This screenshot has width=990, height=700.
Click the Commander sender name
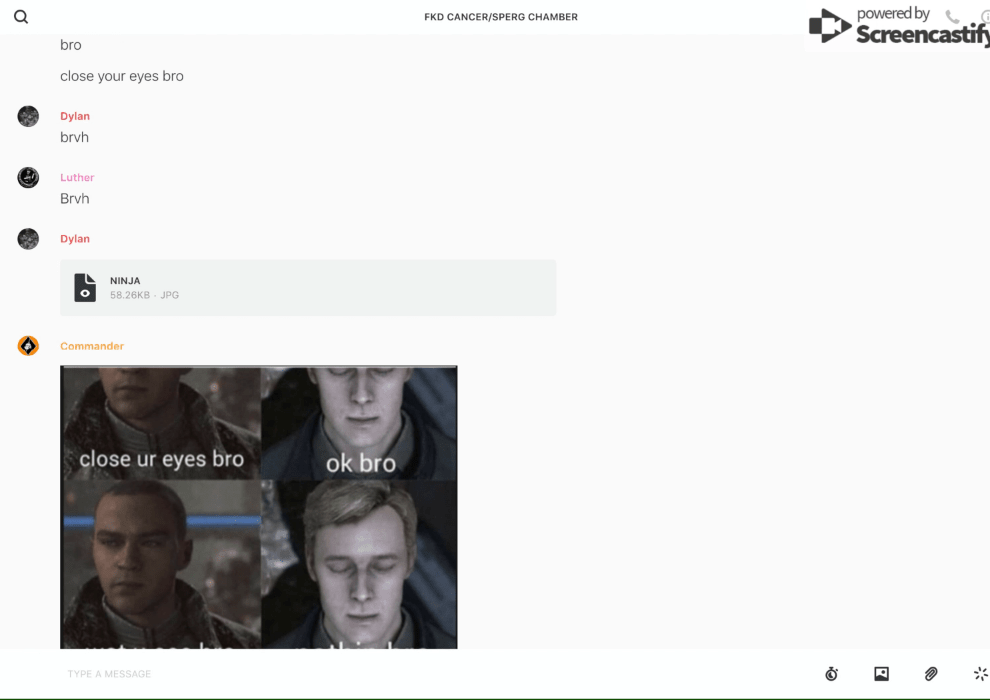pyautogui.click(x=92, y=346)
